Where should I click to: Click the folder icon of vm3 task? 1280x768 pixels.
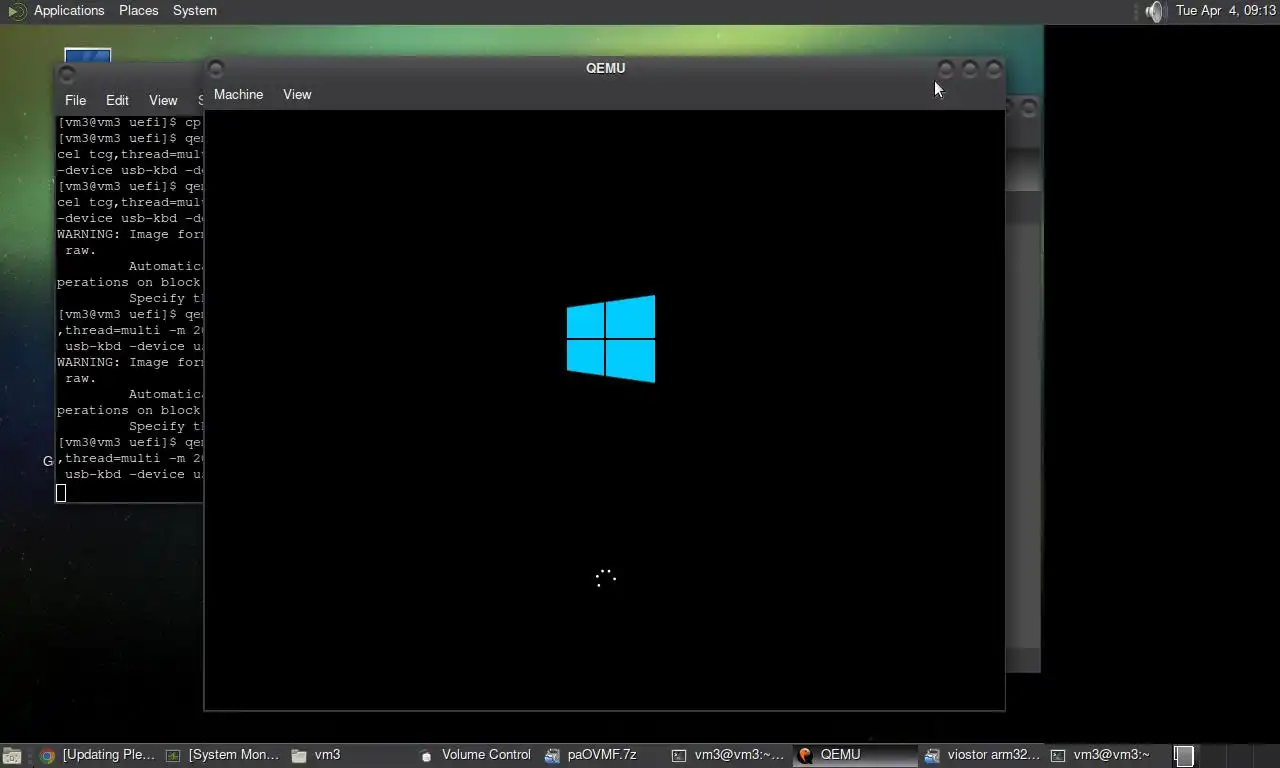click(x=299, y=756)
